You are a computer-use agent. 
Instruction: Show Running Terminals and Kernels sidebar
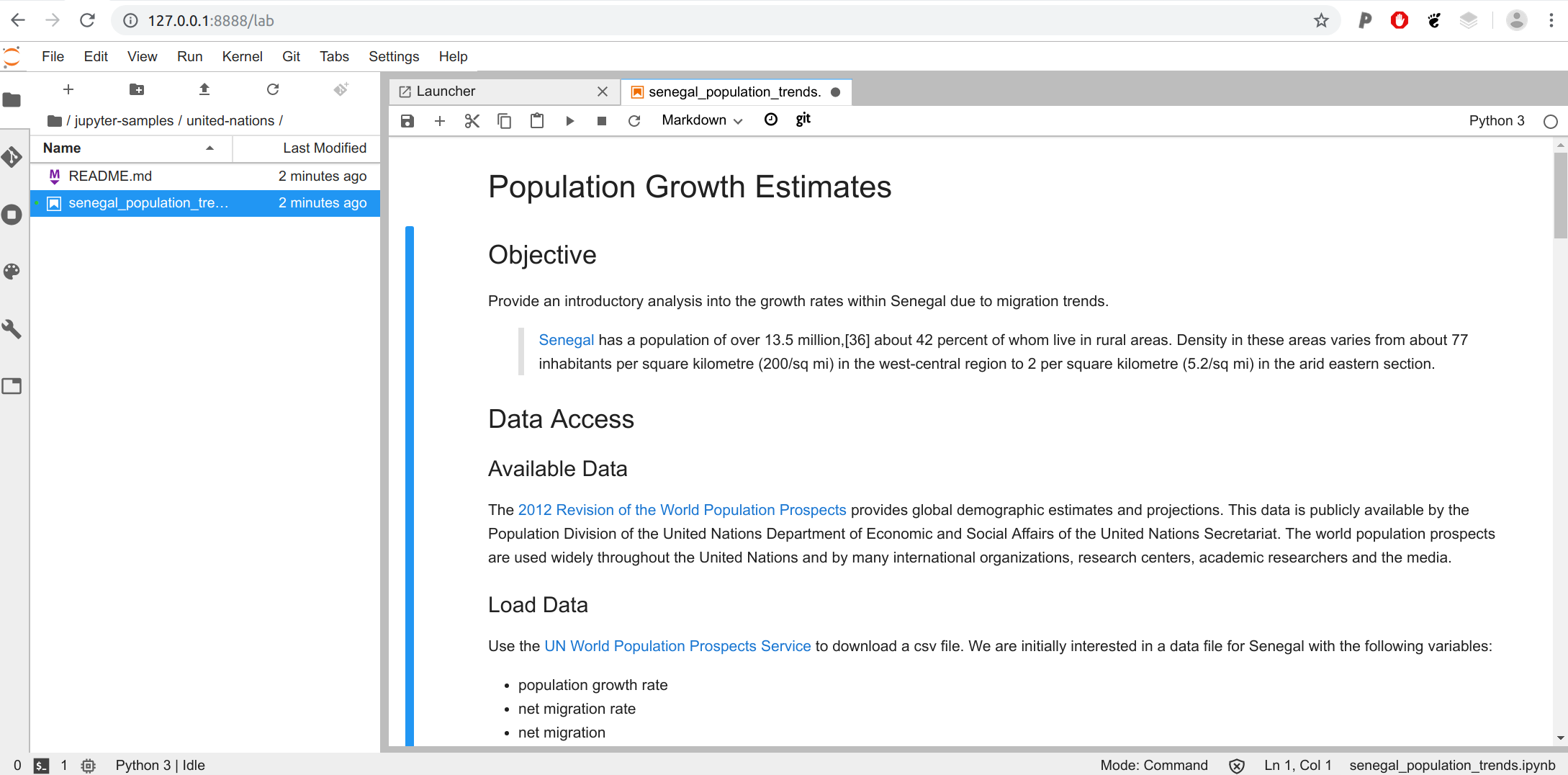[12, 215]
